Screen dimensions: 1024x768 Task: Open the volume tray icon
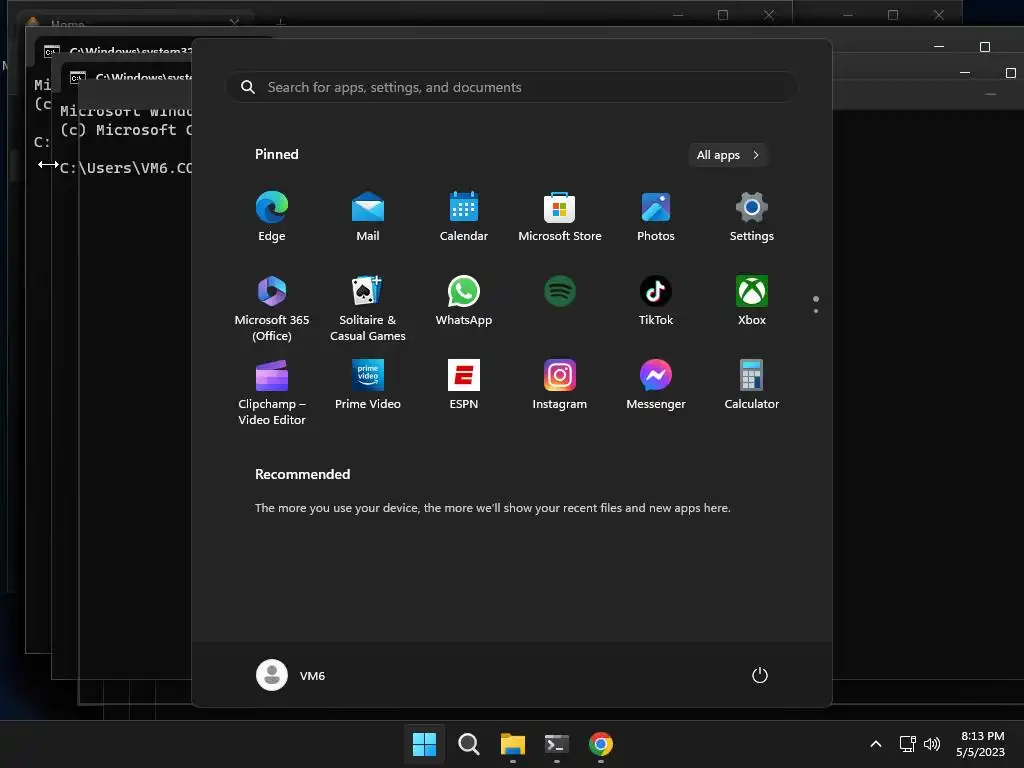[932, 744]
